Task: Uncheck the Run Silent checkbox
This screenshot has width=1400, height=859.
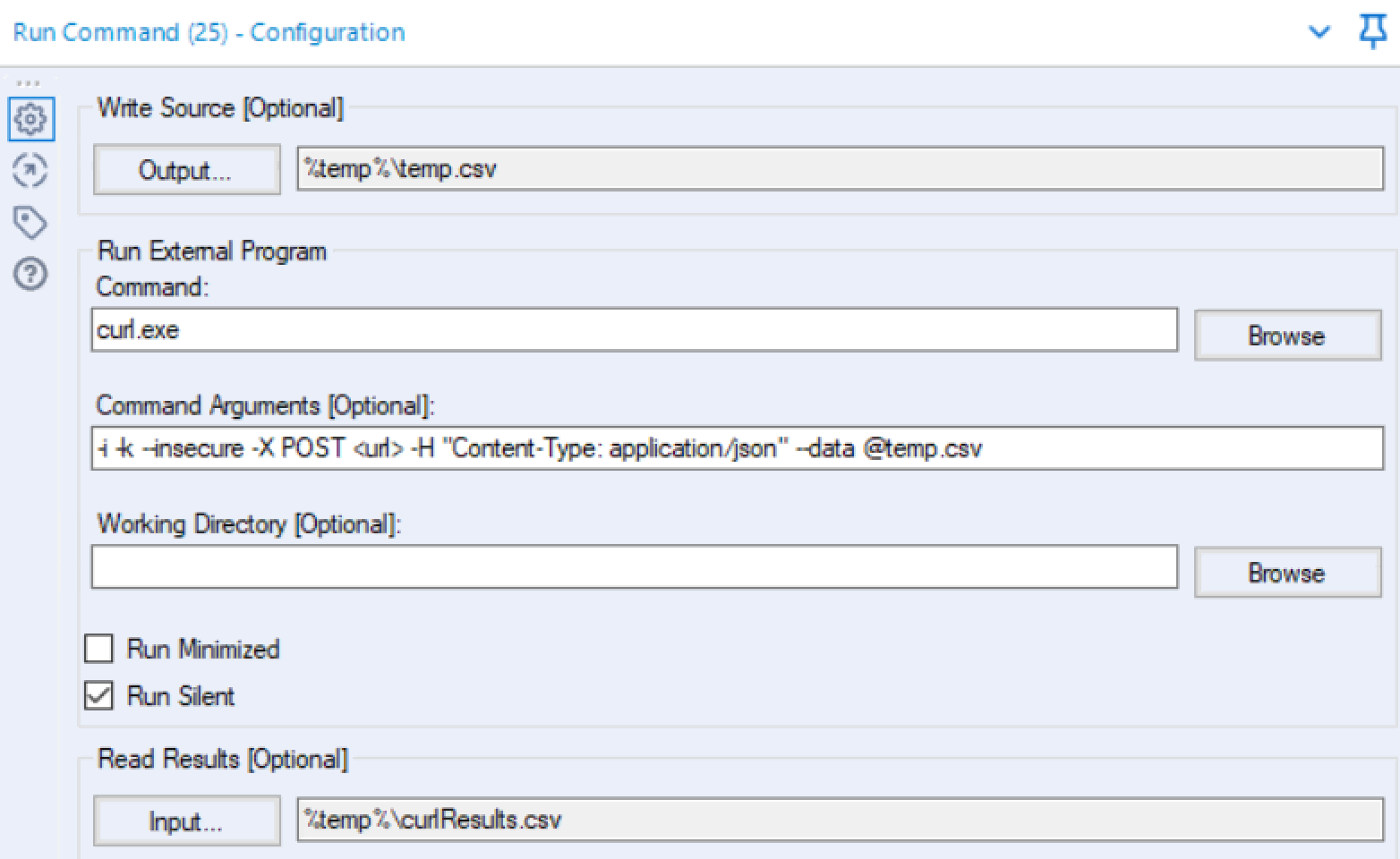Action: click(x=99, y=695)
